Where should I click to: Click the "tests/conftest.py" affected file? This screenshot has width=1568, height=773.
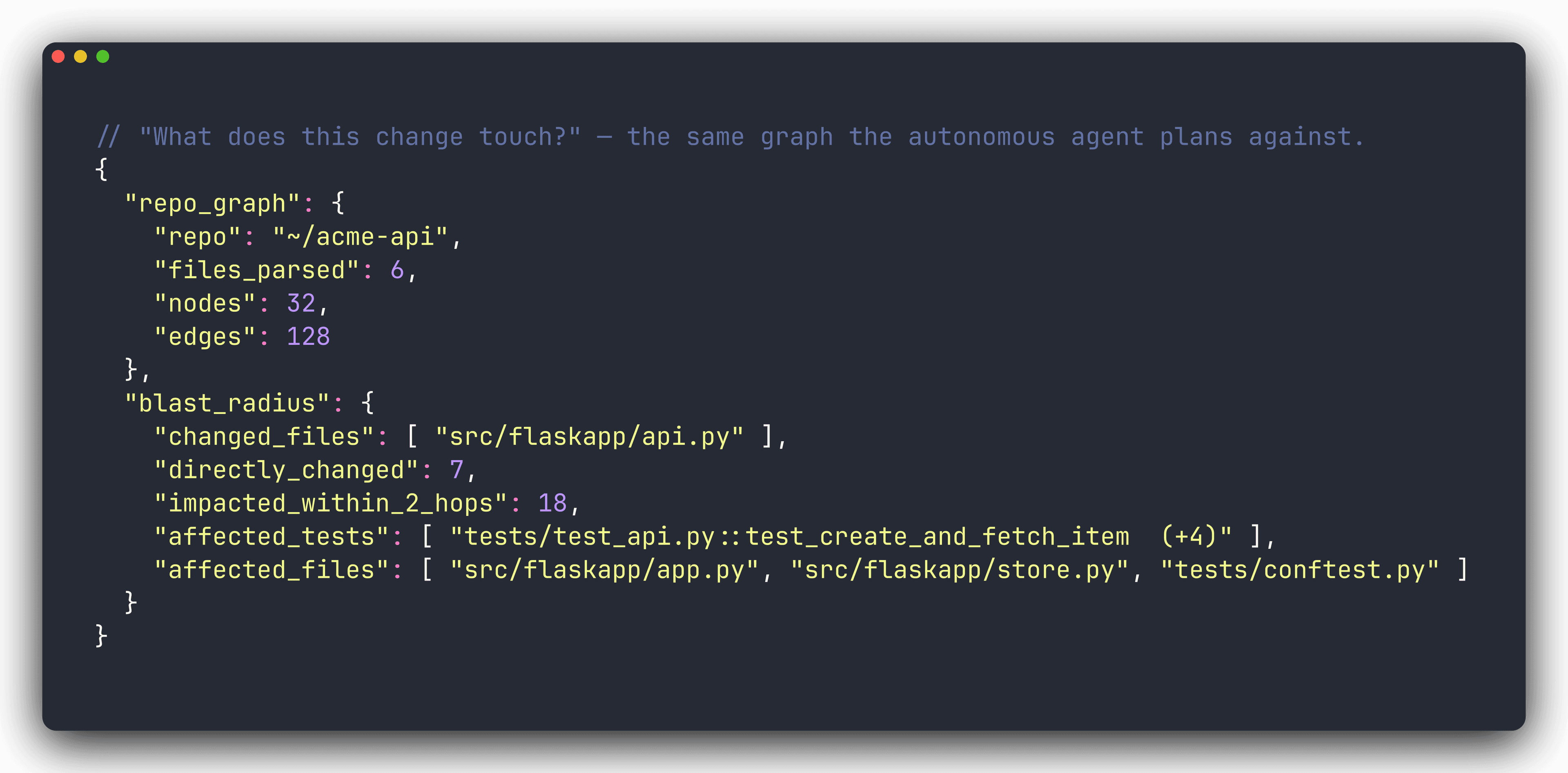coord(1300,570)
